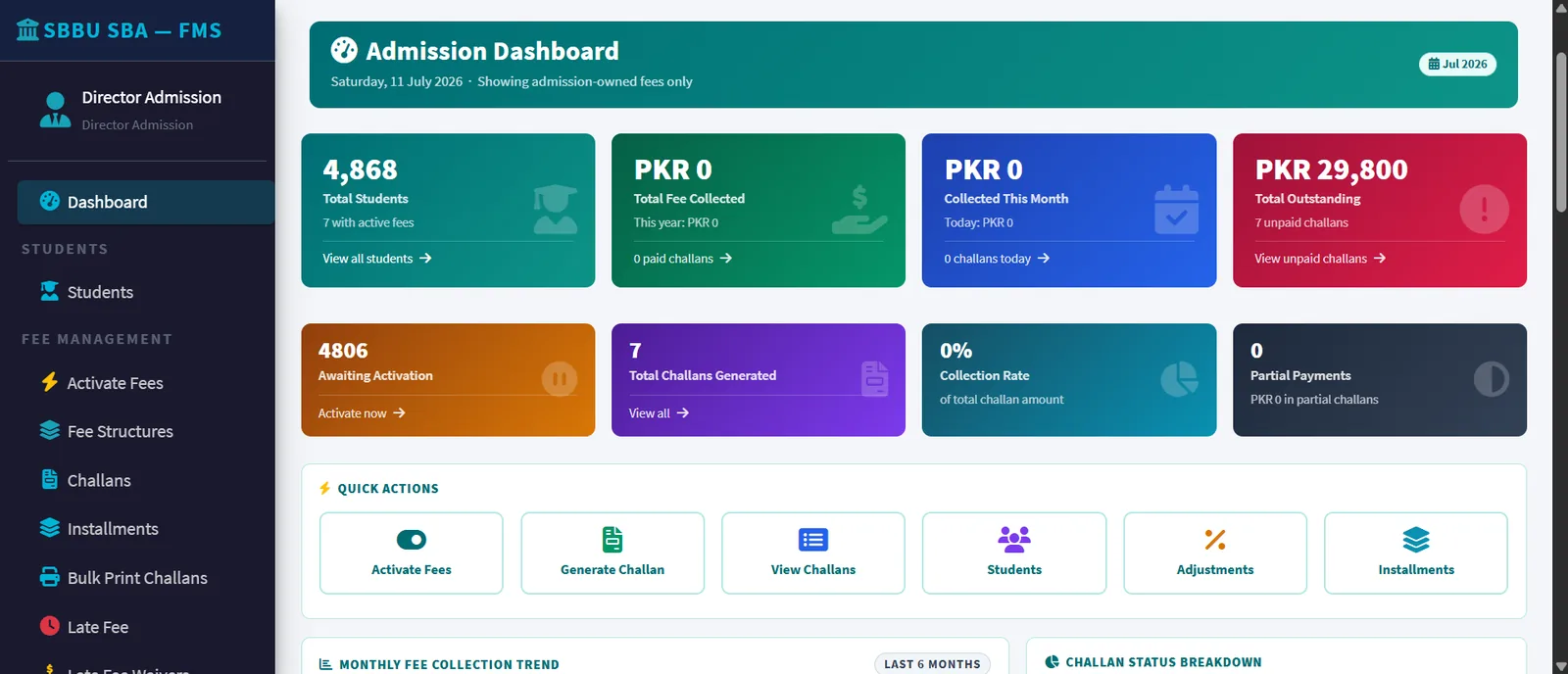Click the half-circle icon on Partial Payments card
The height and width of the screenshot is (674, 1568).
tap(1491, 379)
